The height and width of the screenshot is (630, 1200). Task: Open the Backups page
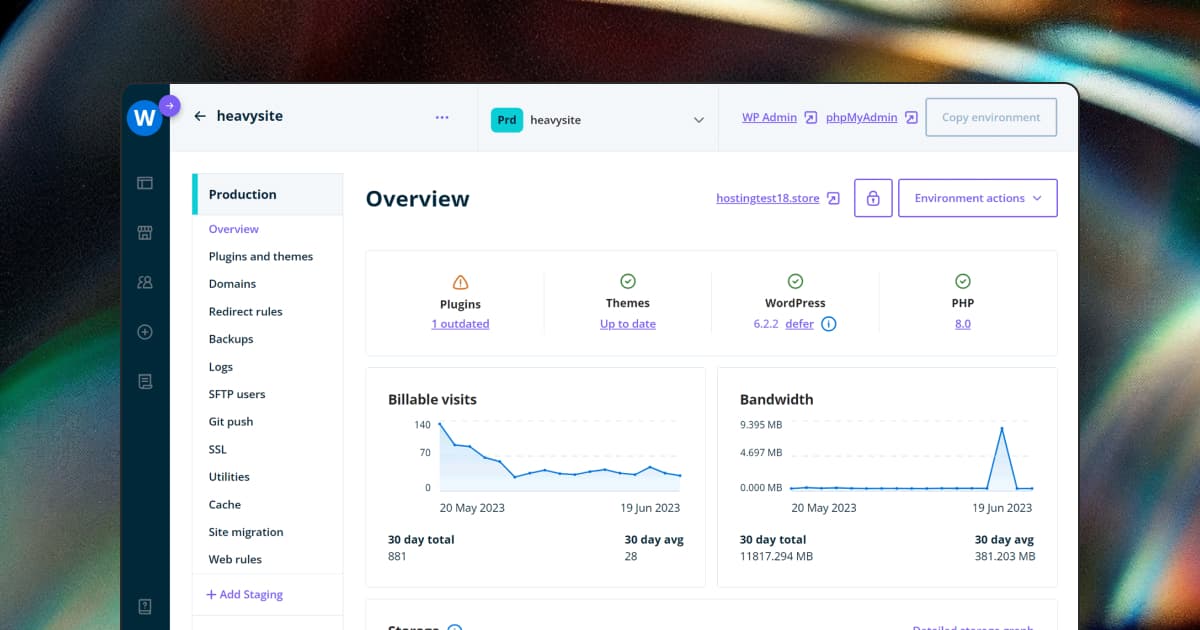click(x=231, y=339)
